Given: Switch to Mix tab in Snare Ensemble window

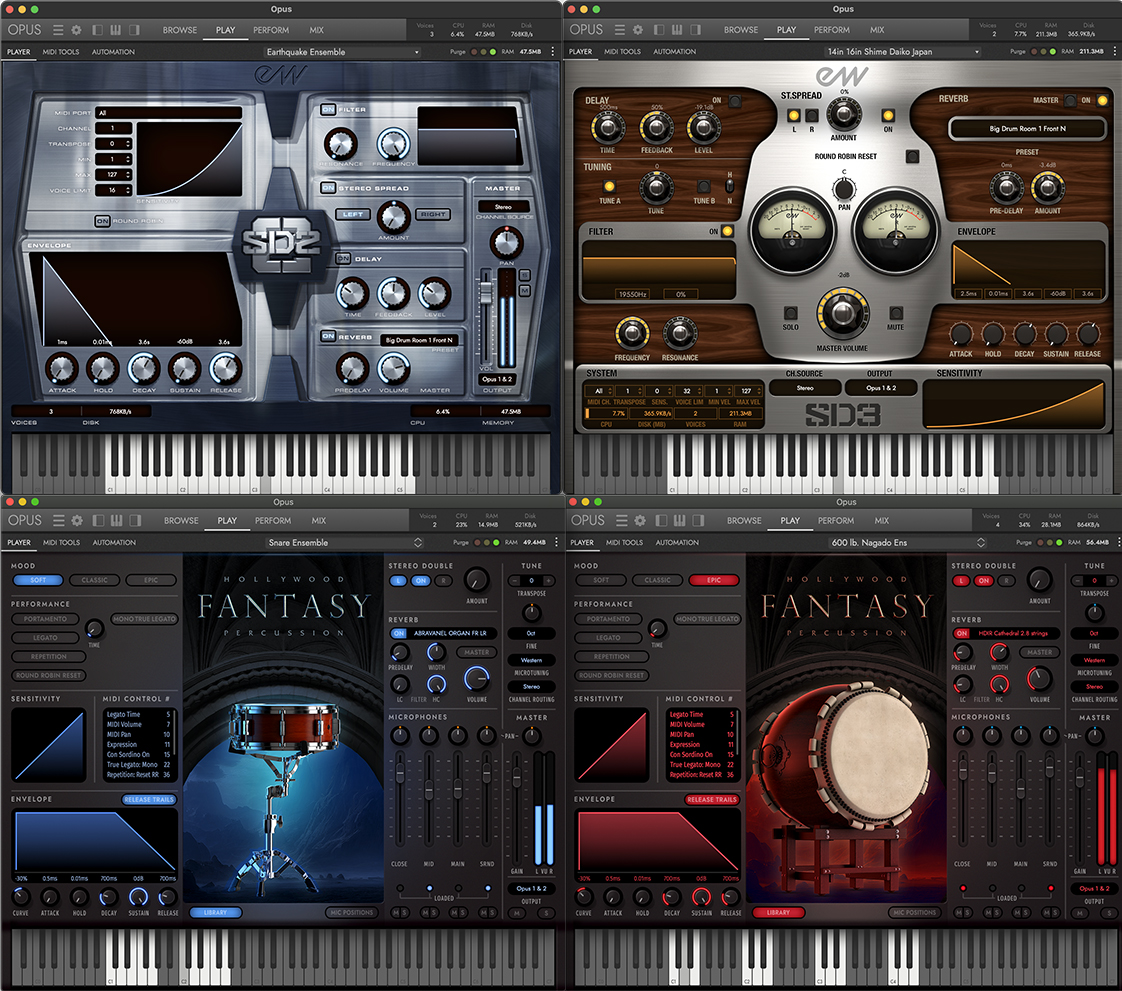Looking at the screenshot, I should pyautogui.click(x=318, y=520).
